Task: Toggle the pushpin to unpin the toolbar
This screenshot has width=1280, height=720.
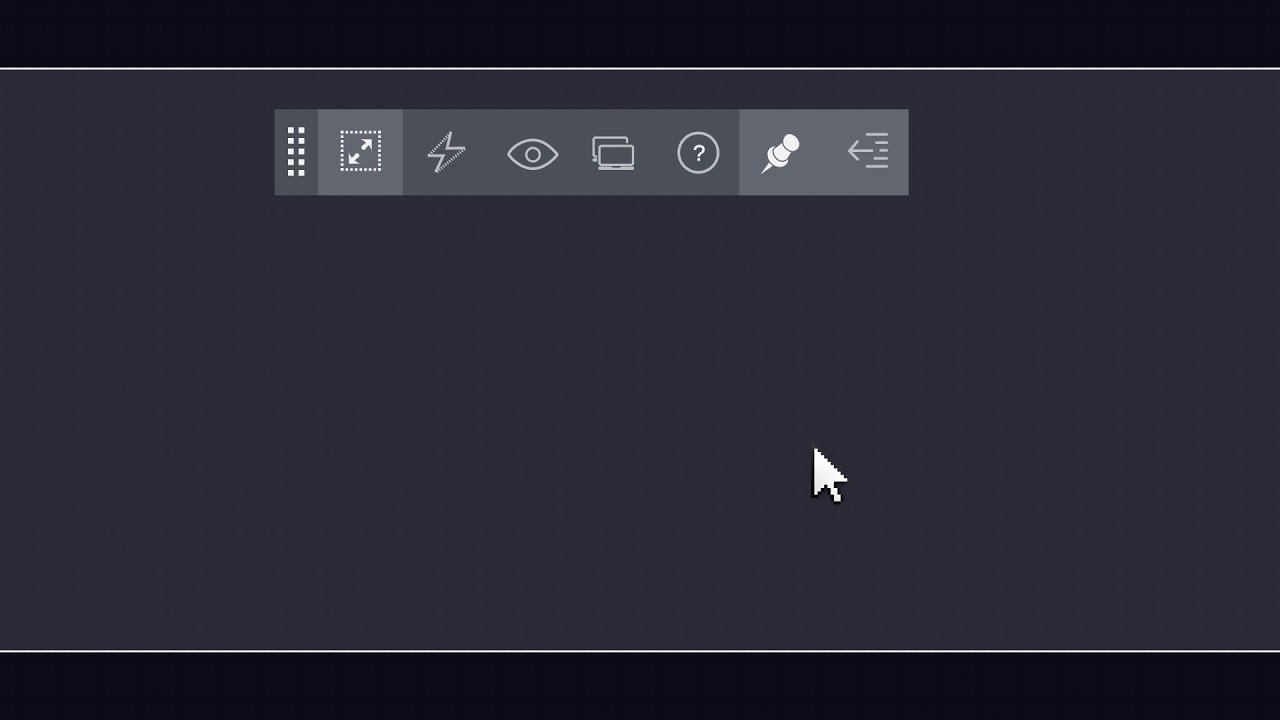Action: point(780,153)
